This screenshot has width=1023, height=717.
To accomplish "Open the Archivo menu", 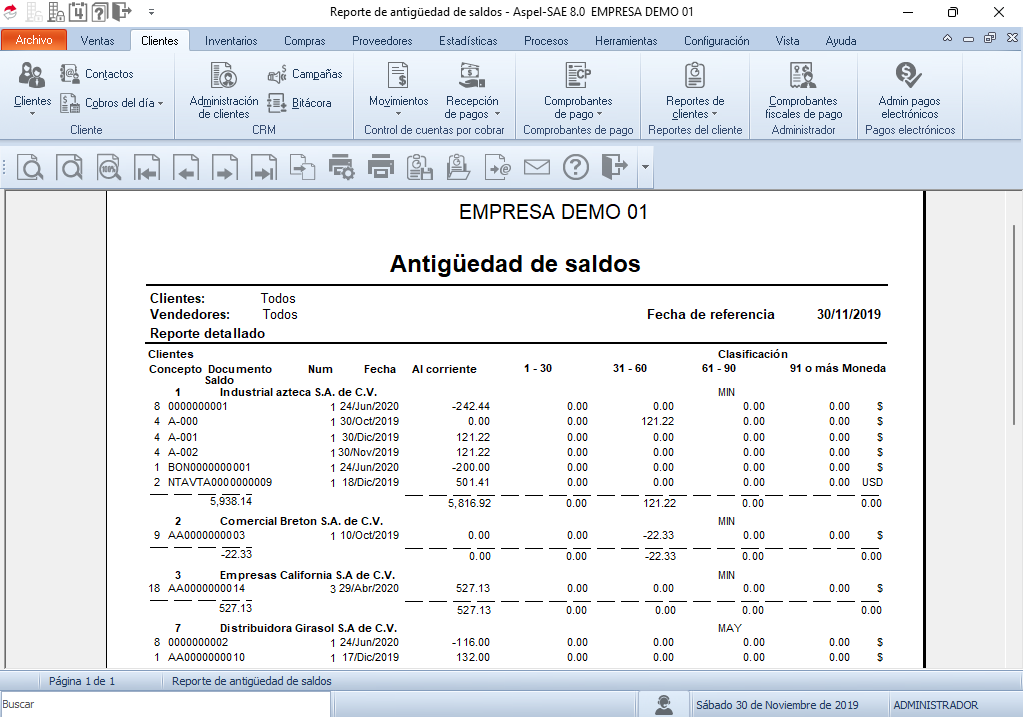I will coord(34,41).
